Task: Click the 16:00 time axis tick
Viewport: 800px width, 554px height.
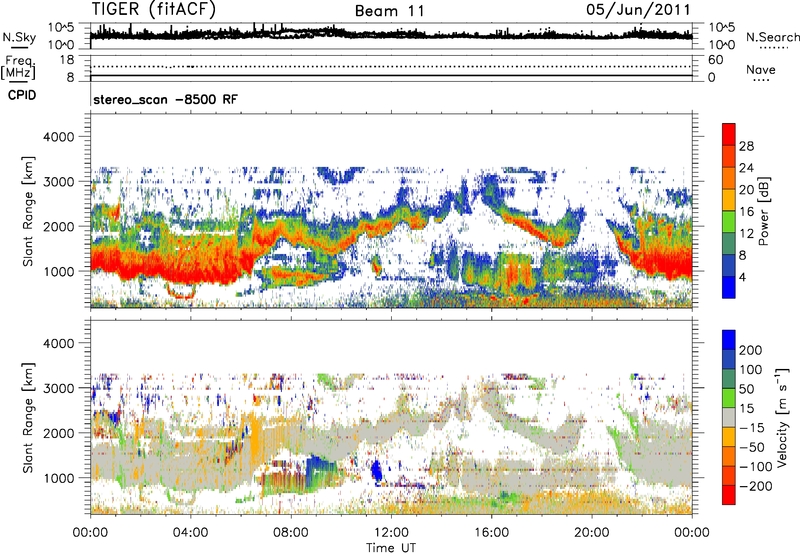Action: (491, 533)
